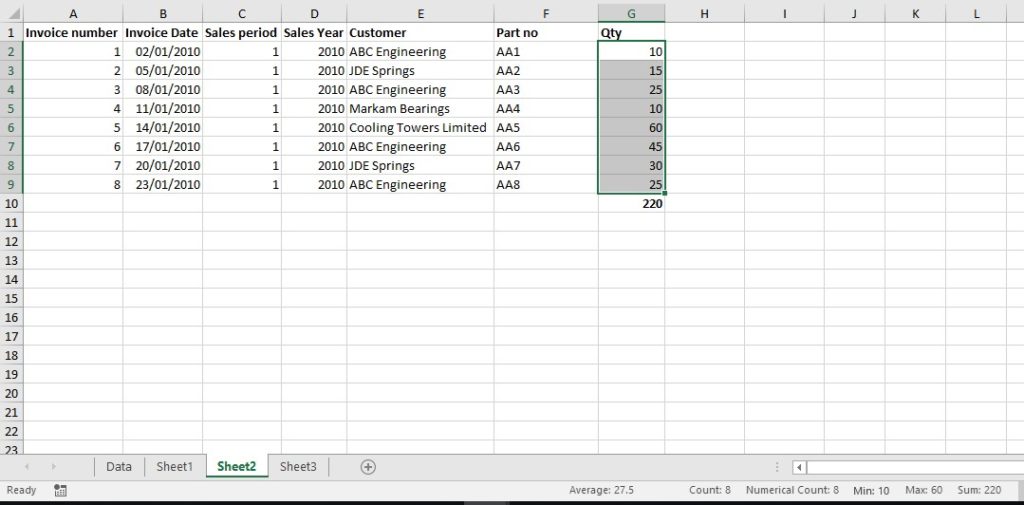Click the 'Part no' header cell

point(546,33)
